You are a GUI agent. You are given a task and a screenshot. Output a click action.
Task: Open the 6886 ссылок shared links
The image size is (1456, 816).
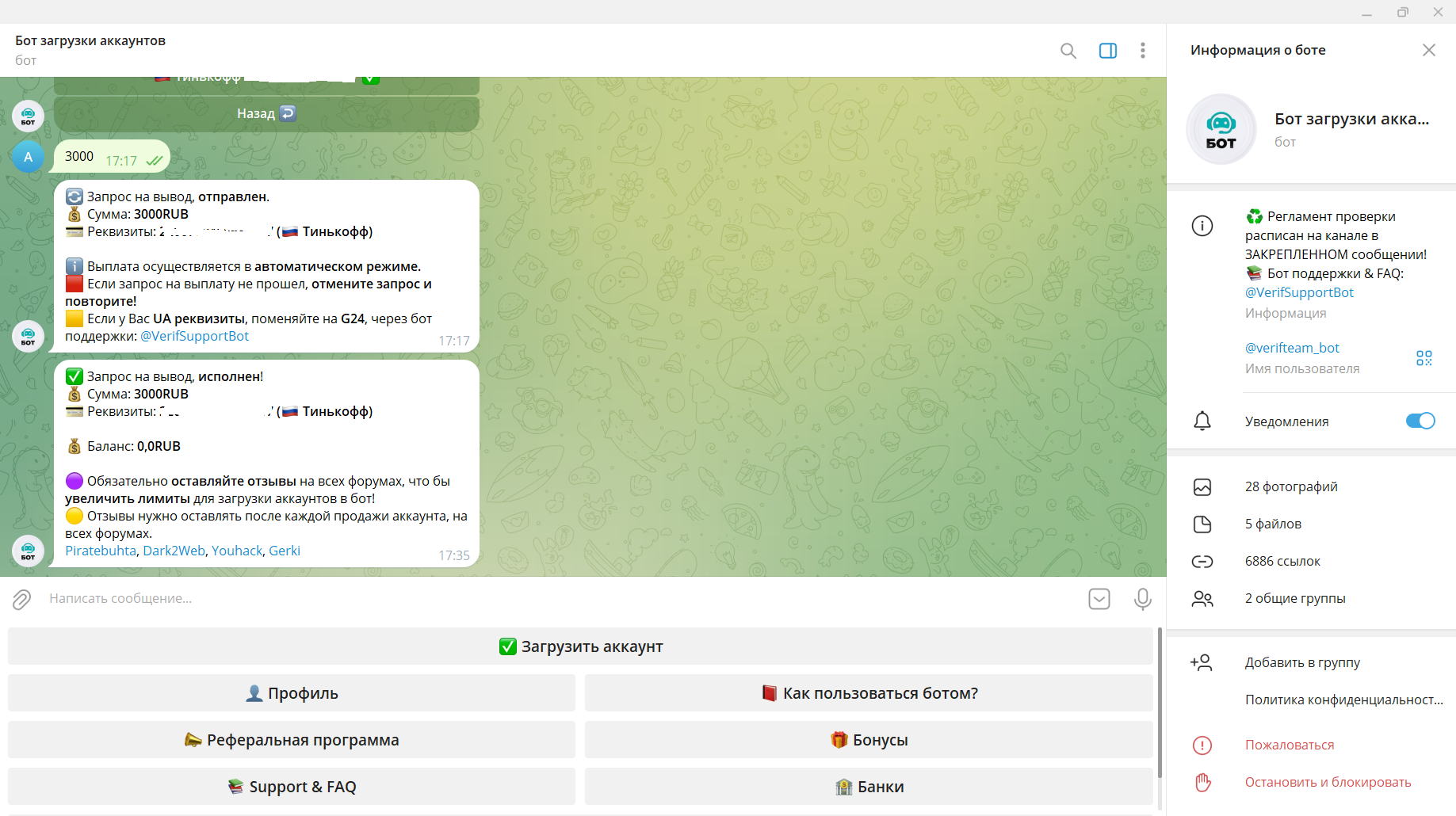coord(1282,561)
